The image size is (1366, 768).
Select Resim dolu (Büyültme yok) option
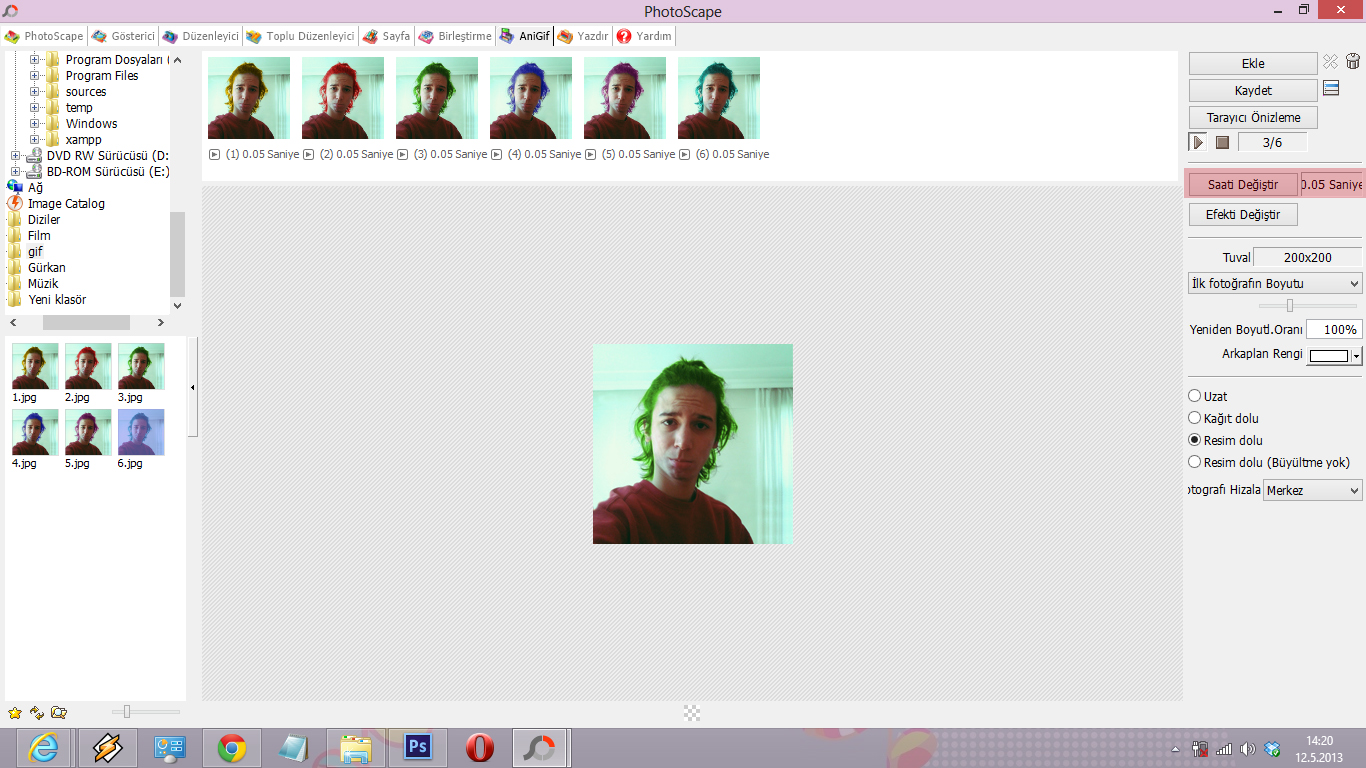1194,462
